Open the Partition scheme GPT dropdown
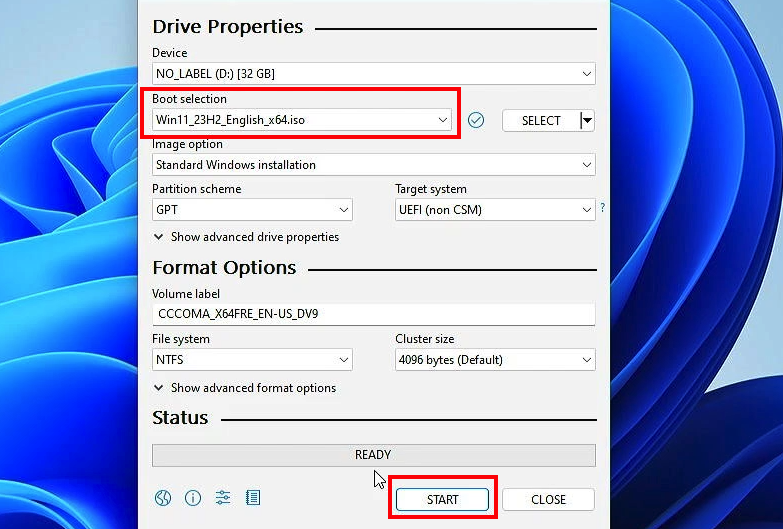 point(252,210)
